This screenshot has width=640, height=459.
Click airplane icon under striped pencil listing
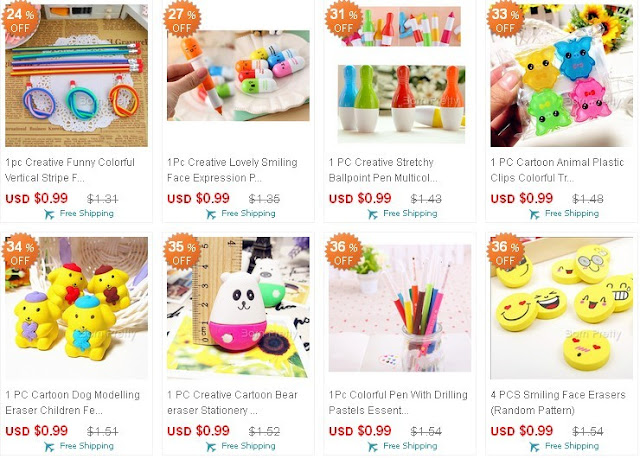[x=49, y=214]
